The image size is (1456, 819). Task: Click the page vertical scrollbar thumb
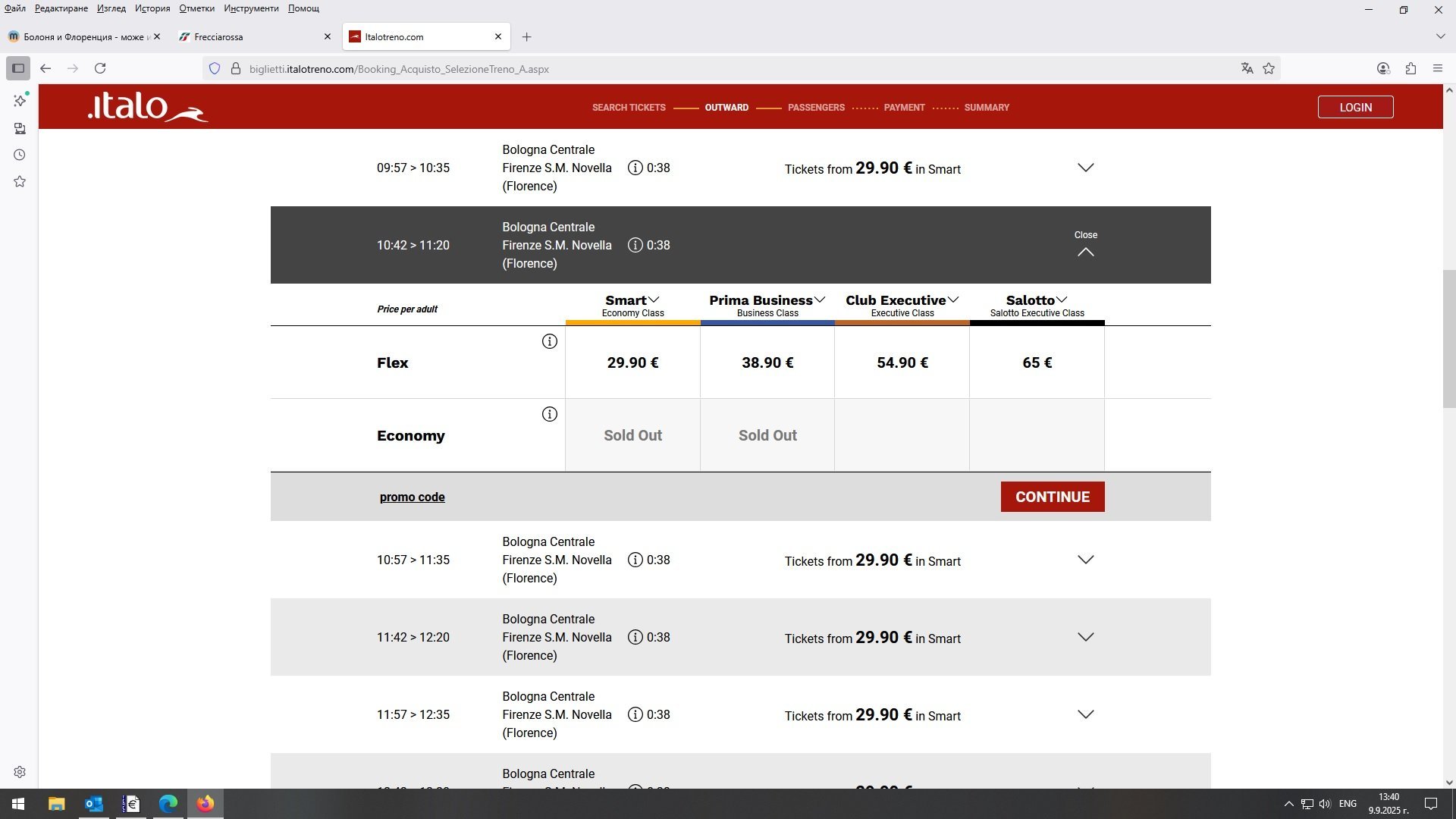(1448, 338)
